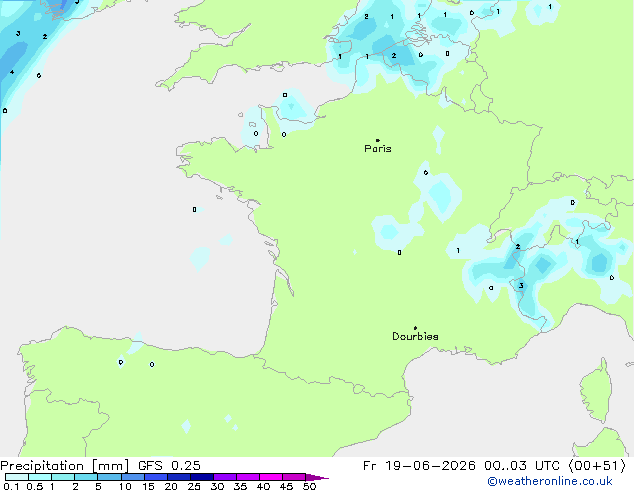Select the 'GFS 0.25' model label
Viewport: 634px width, 490px height.
click(x=169, y=466)
